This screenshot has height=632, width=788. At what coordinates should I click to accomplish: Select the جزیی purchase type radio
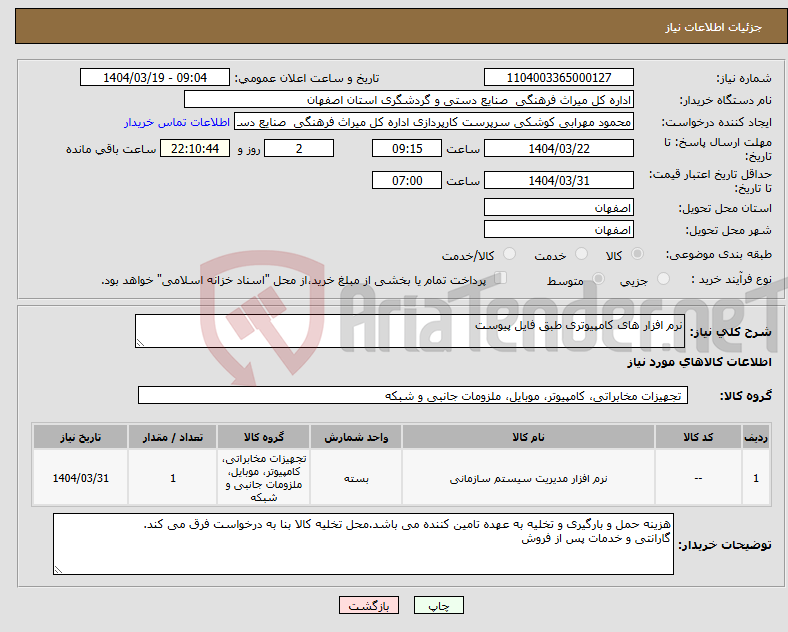pyautogui.click(x=663, y=279)
